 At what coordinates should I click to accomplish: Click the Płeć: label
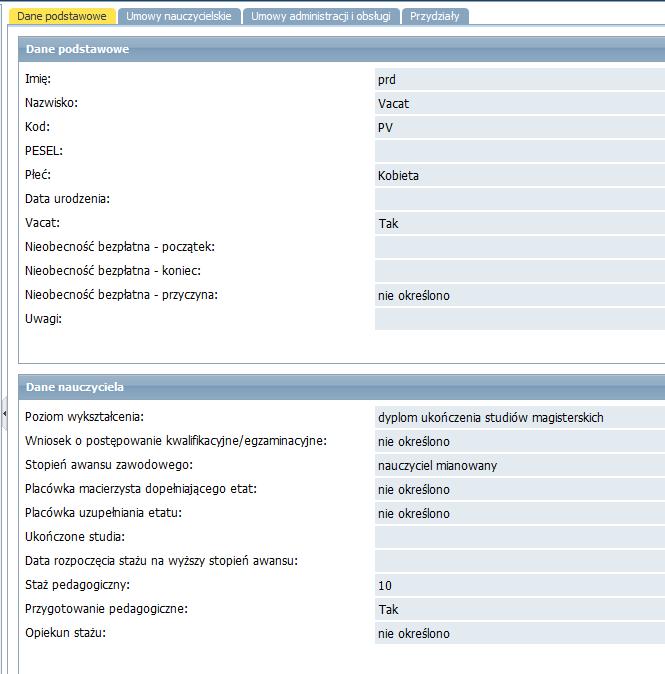(x=38, y=175)
